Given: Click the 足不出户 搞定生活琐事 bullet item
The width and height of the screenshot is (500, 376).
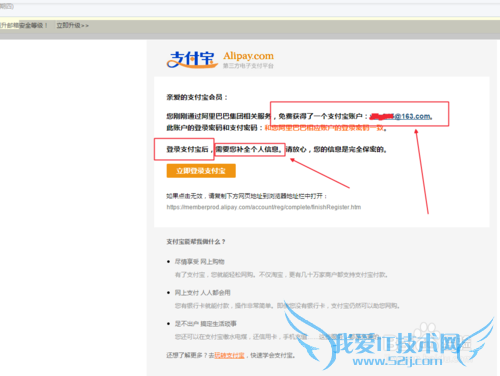Looking at the screenshot, I should 205,323.
